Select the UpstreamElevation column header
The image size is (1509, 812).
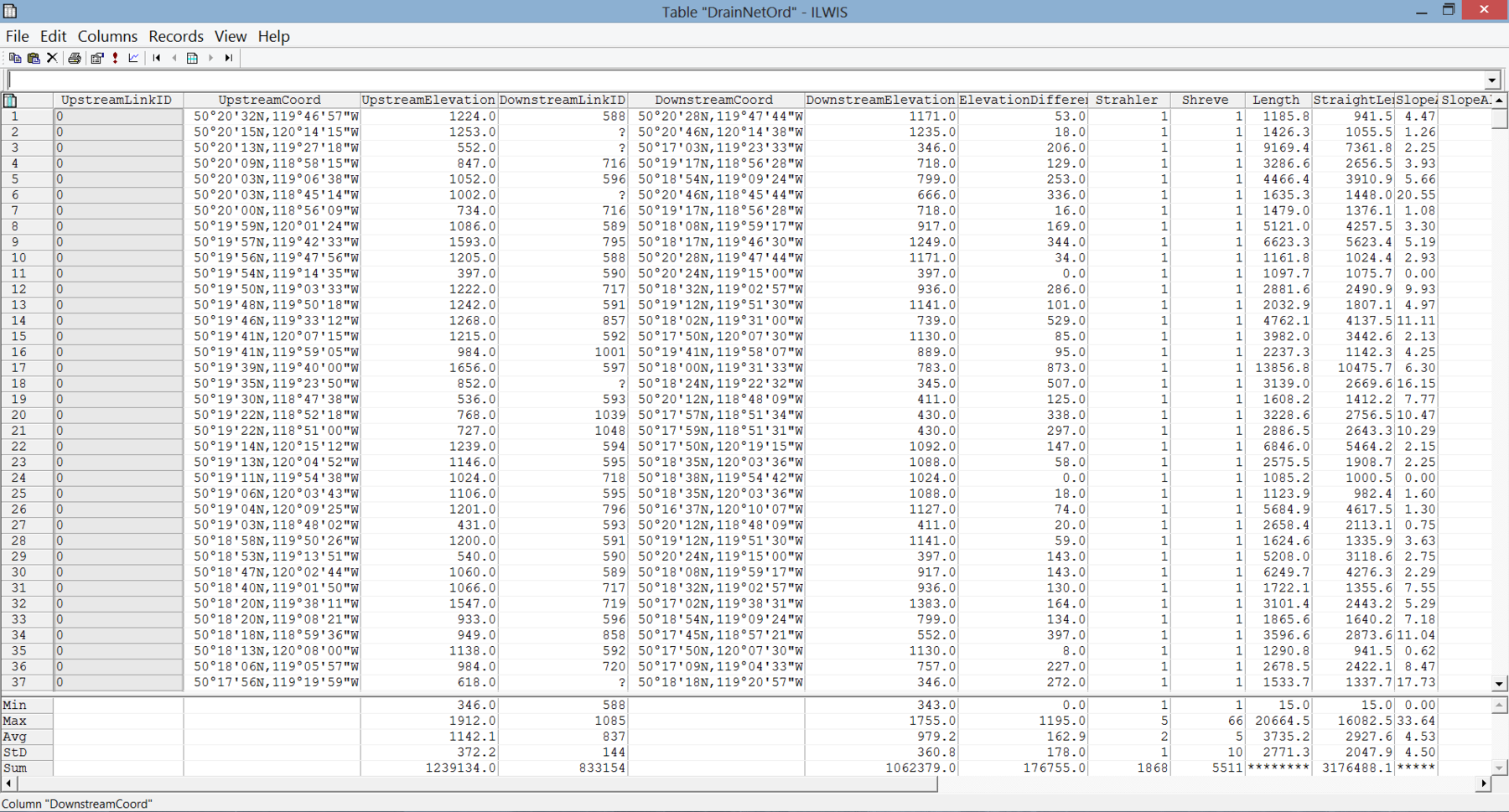(428, 100)
